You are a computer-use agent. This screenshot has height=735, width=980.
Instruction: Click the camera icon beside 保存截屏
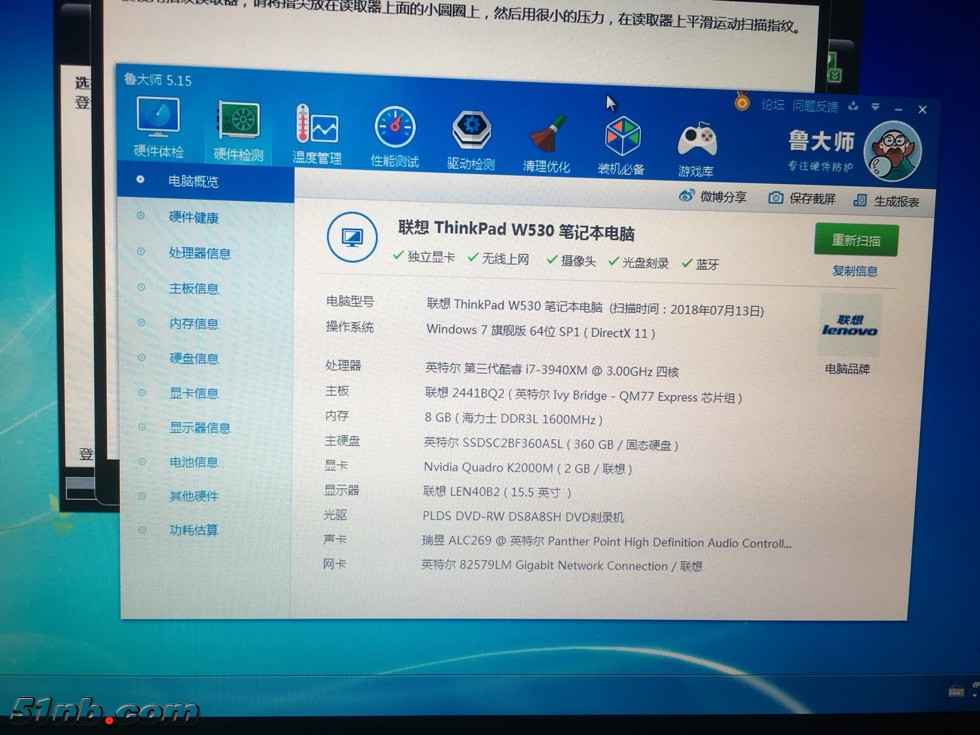(x=778, y=198)
